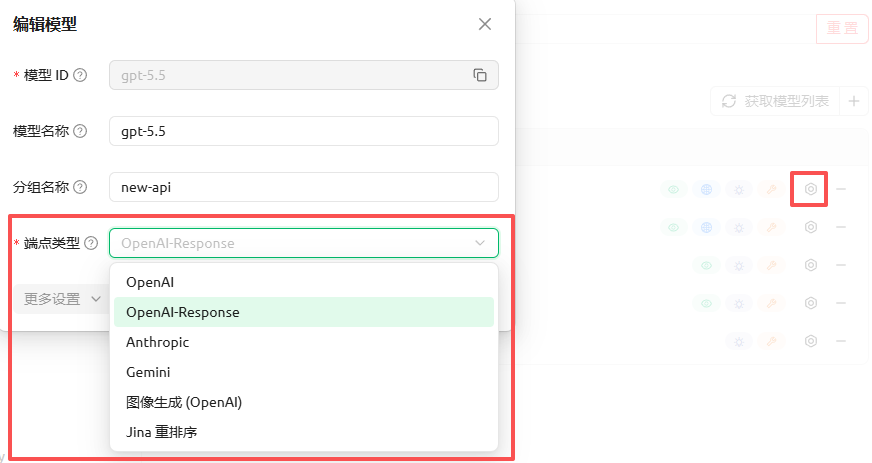Remove fourth model row via minus icon
The width and height of the screenshot is (872, 463).
[x=841, y=303]
